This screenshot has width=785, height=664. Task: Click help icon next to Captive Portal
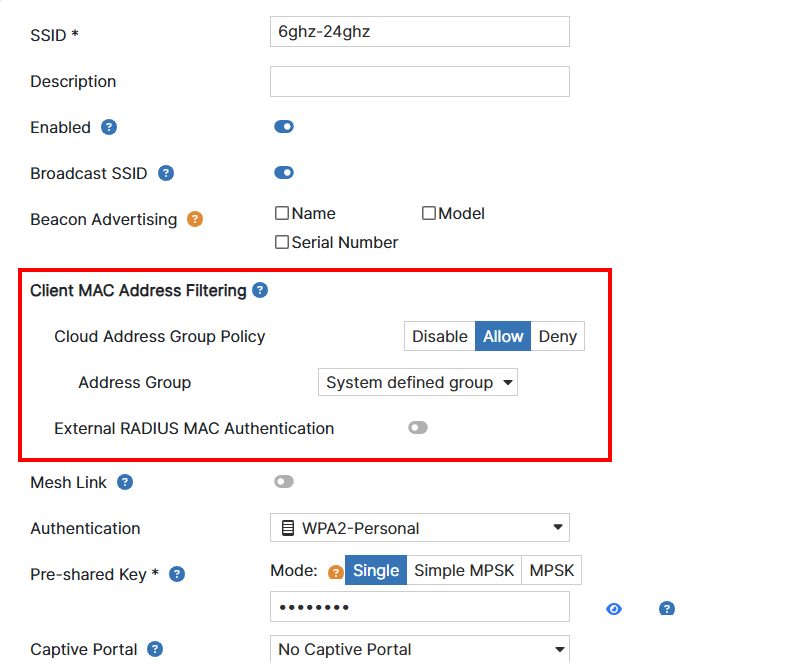click(x=155, y=649)
